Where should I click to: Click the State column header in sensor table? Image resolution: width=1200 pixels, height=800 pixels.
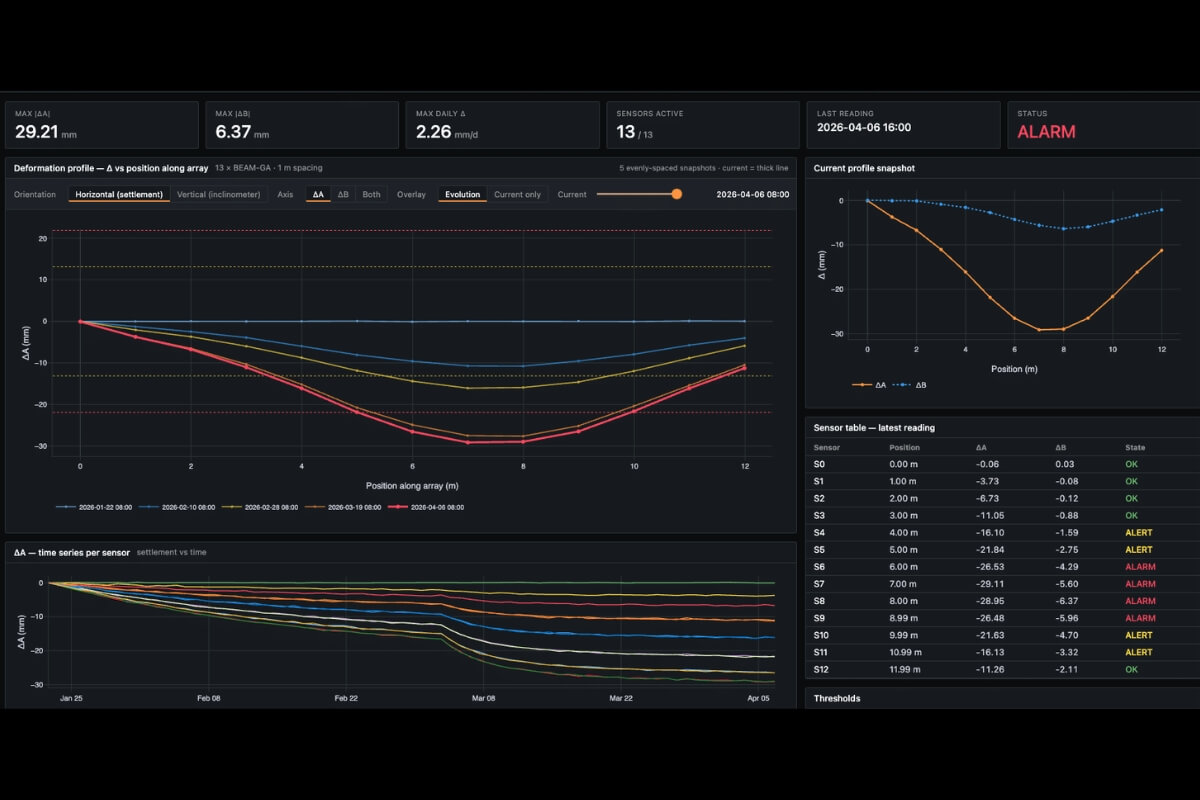(x=1135, y=447)
